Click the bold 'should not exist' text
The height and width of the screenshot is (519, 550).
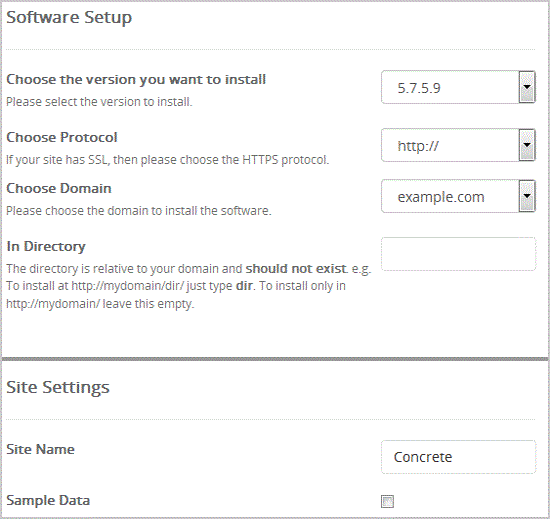point(296,269)
